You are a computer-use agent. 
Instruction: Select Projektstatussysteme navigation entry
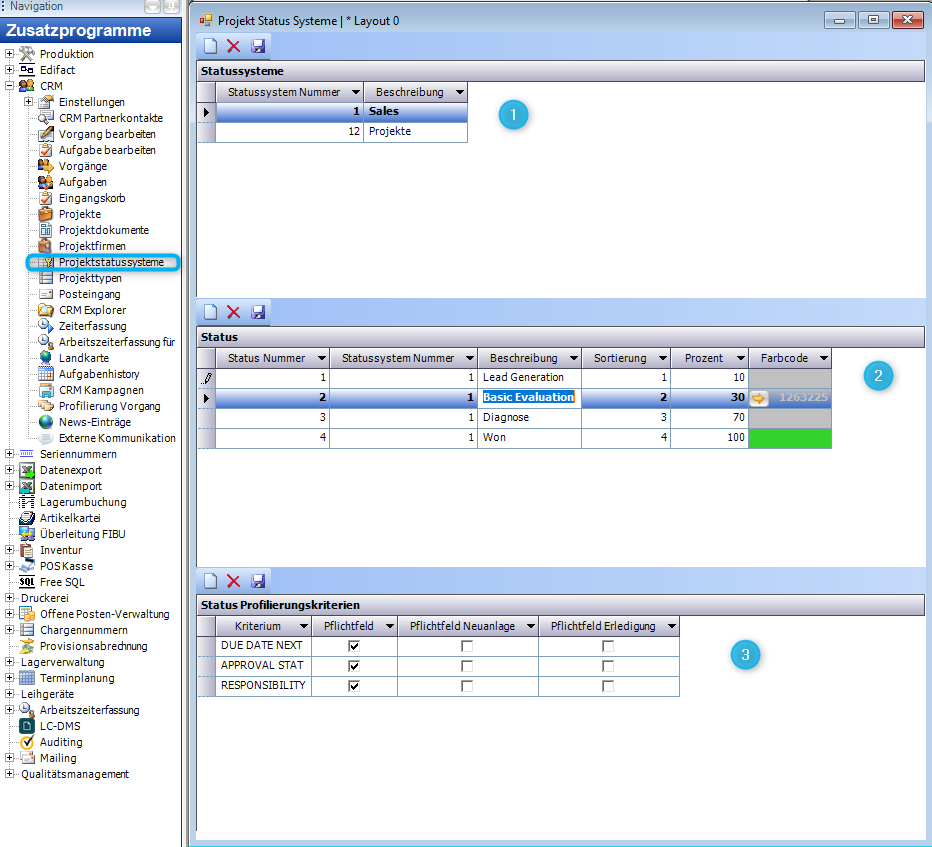pos(110,262)
